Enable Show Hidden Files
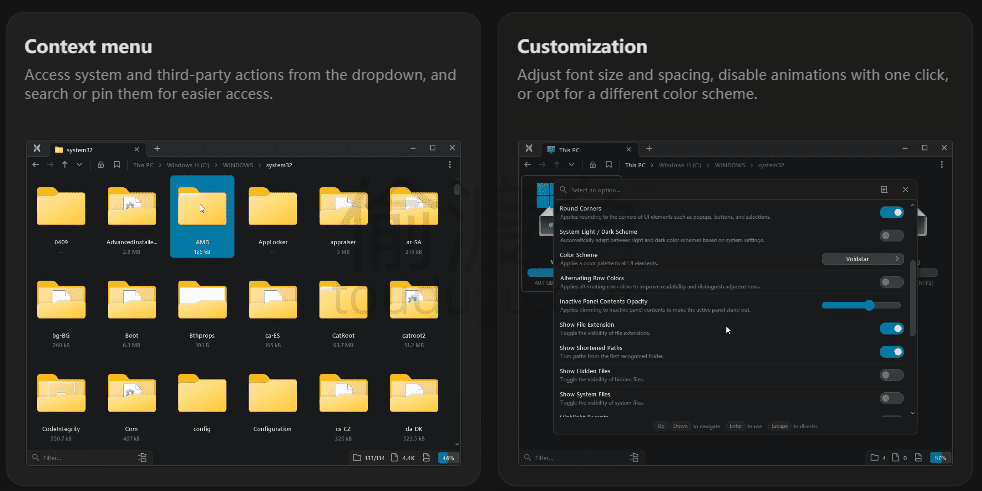 tap(892, 375)
